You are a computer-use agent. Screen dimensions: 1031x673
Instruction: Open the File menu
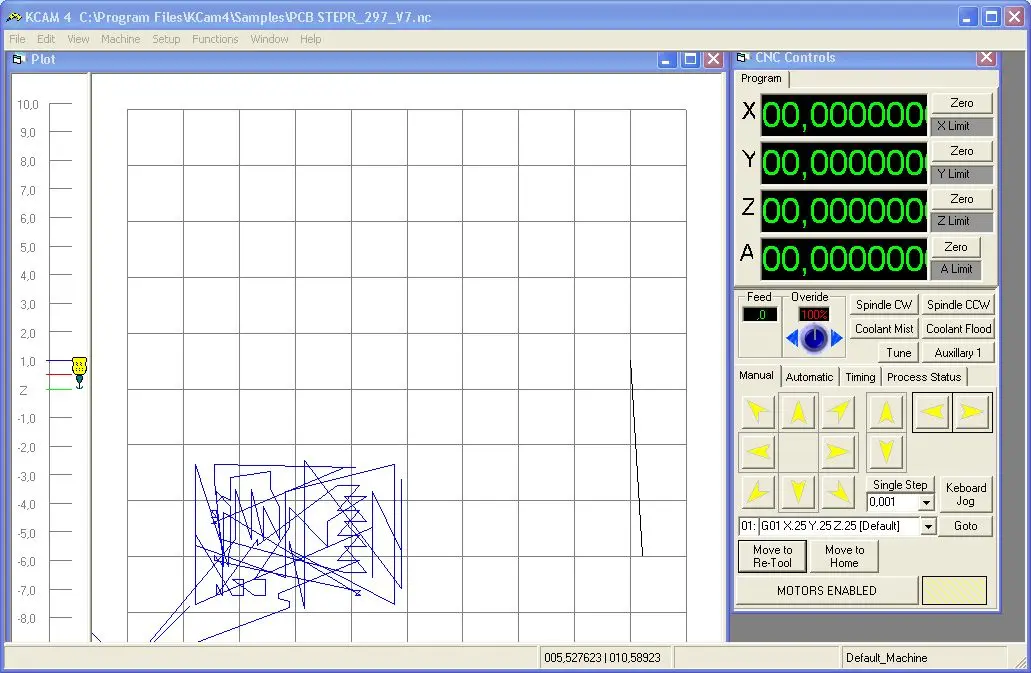pos(17,39)
